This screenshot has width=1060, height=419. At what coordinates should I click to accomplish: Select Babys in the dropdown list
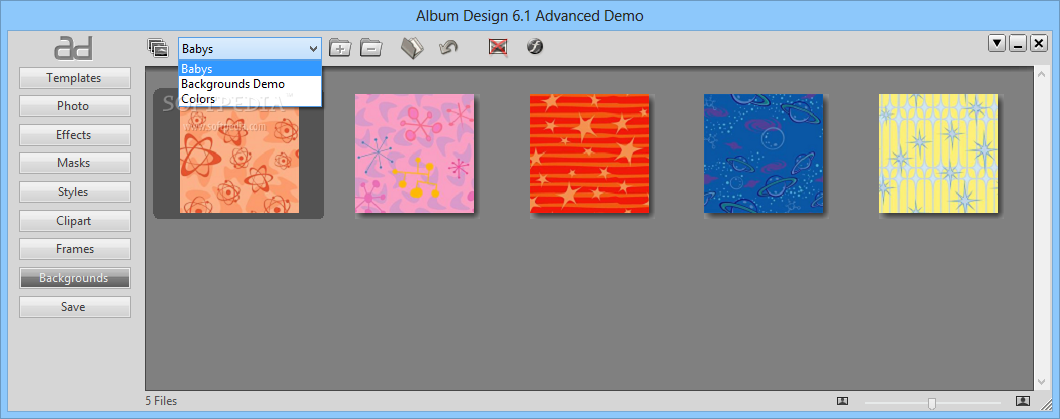click(x=250, y=68)
